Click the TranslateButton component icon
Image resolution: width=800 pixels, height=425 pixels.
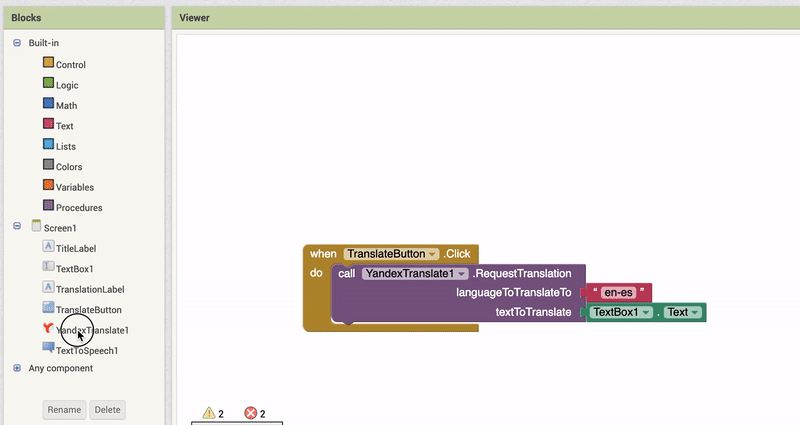point(48,307)
